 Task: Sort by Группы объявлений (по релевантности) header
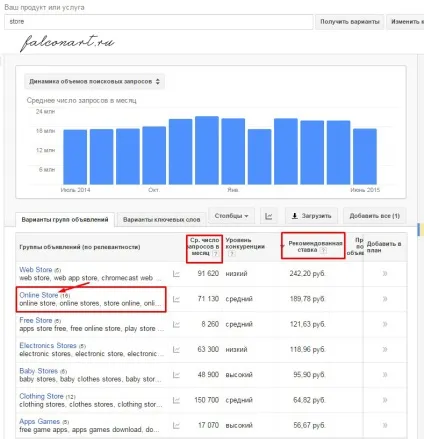tap(80, 247)
